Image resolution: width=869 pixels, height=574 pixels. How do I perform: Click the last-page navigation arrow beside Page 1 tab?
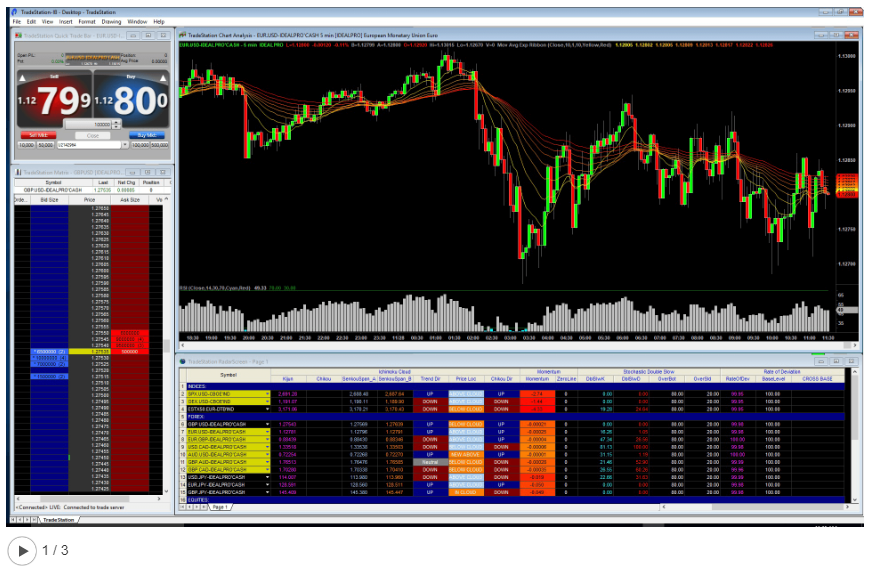click(205, 507)
